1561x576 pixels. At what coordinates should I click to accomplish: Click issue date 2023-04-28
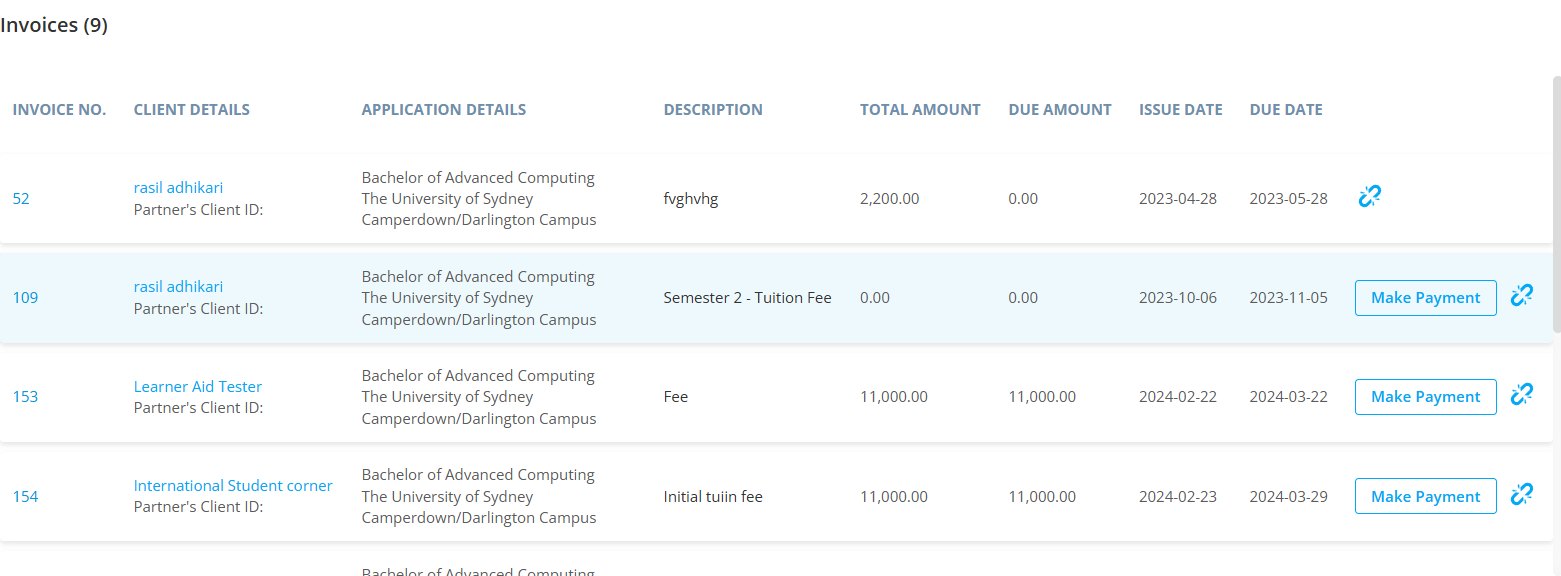pyautogui.click(x=1178, y=199)
